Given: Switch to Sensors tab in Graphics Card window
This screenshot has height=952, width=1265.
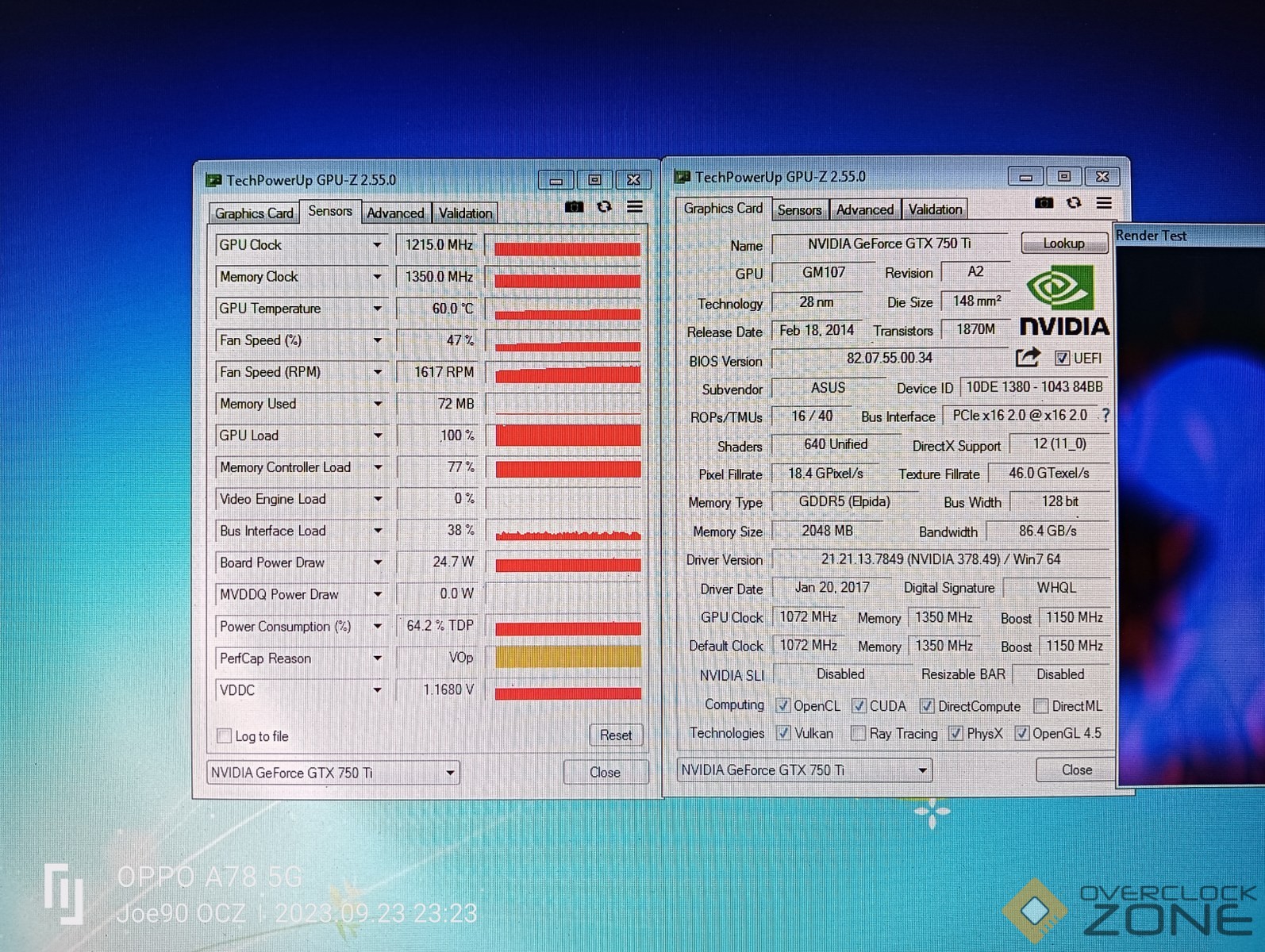Looking at the screenshot, I should tap(799, 209).
